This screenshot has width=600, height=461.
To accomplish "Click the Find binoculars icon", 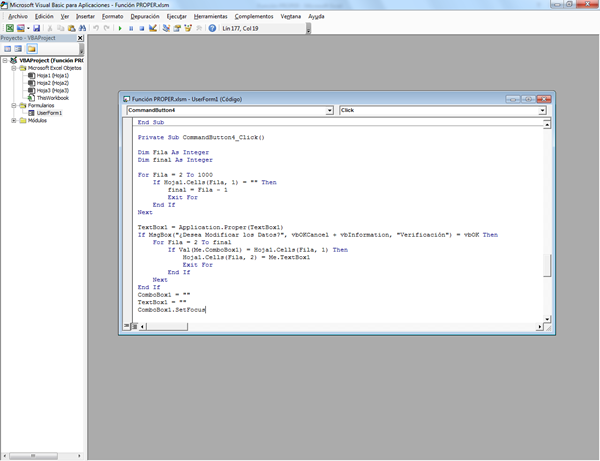I will click(83, 28).
